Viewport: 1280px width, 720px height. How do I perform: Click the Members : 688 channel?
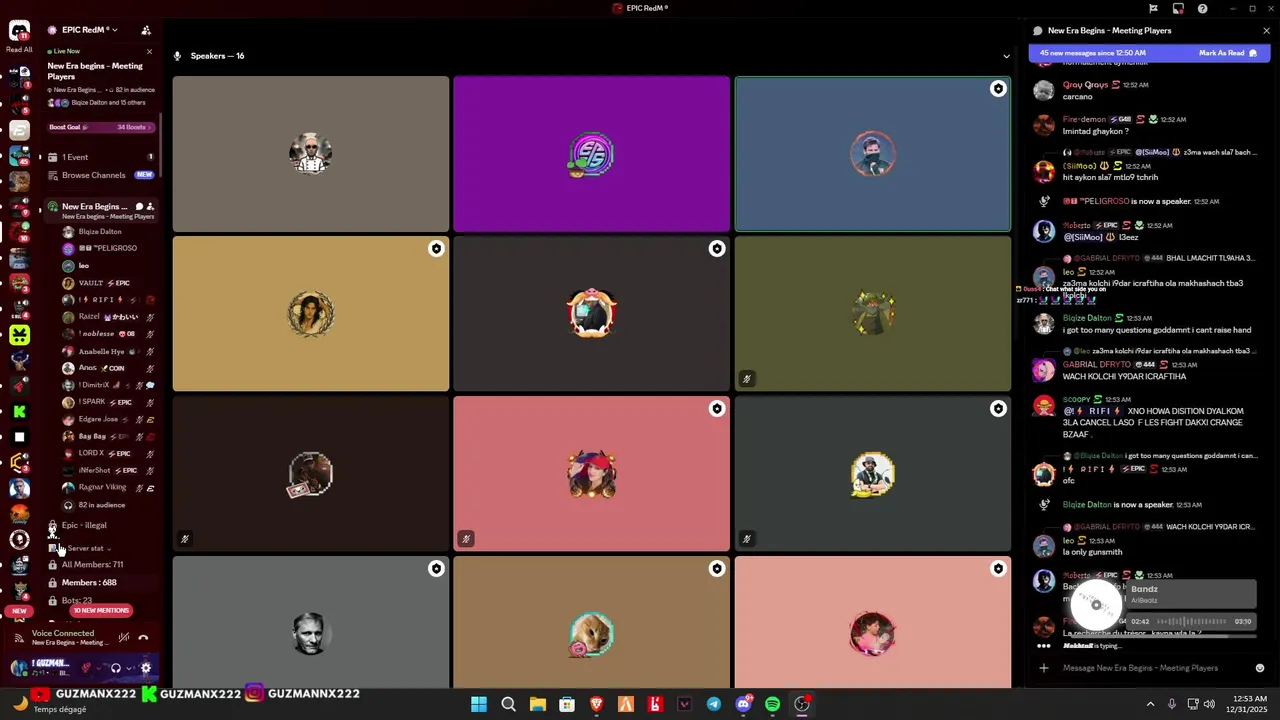(x=89, y=582)
